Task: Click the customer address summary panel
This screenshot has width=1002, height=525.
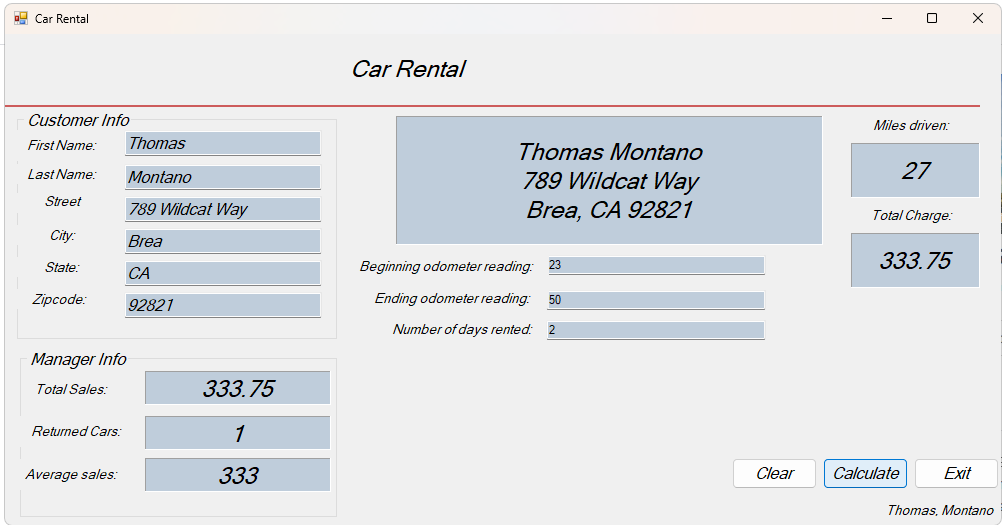Action: tap(608, 180)
